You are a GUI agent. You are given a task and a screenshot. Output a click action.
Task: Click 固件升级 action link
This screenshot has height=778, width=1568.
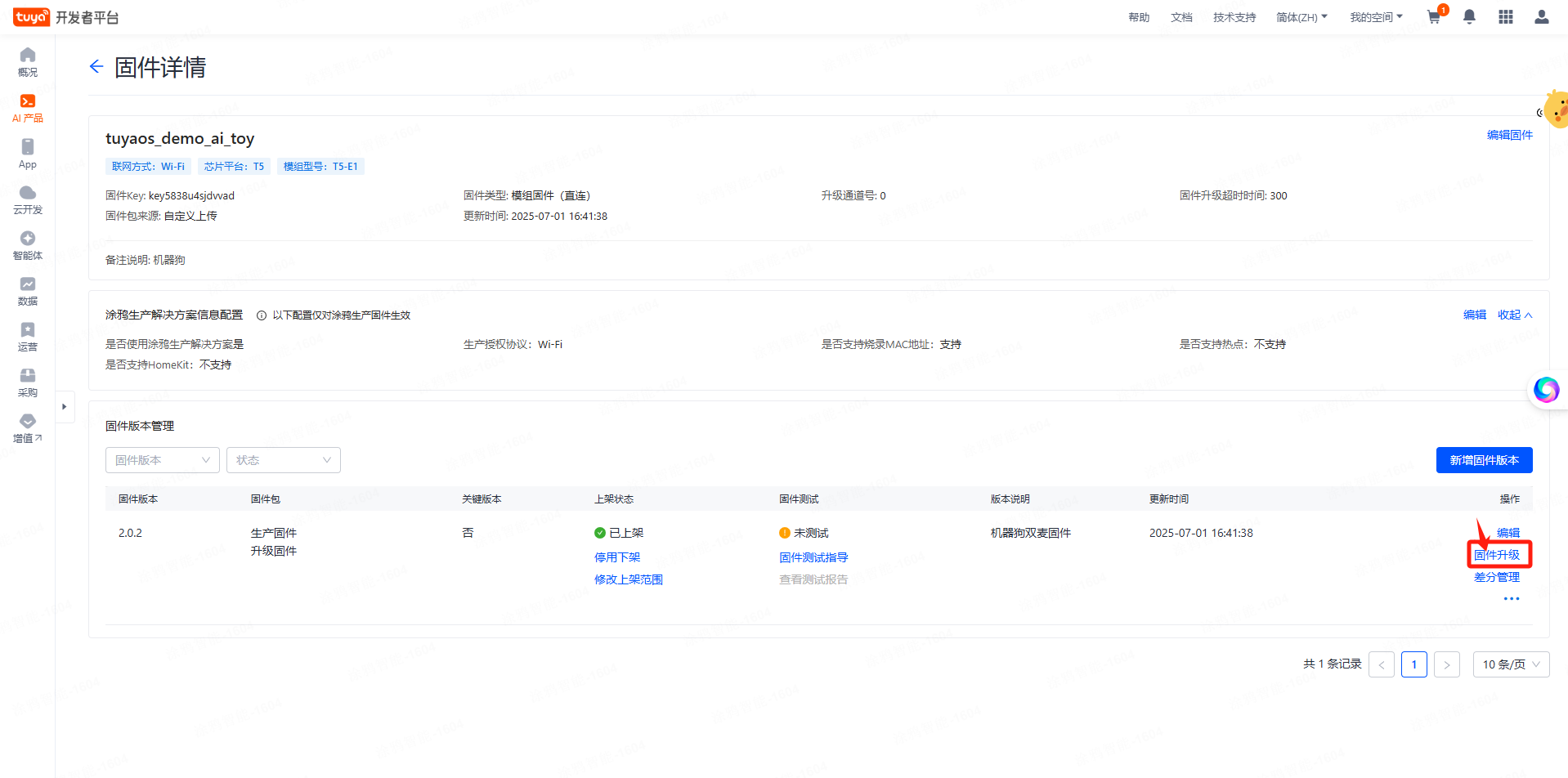click(1497, 555)
